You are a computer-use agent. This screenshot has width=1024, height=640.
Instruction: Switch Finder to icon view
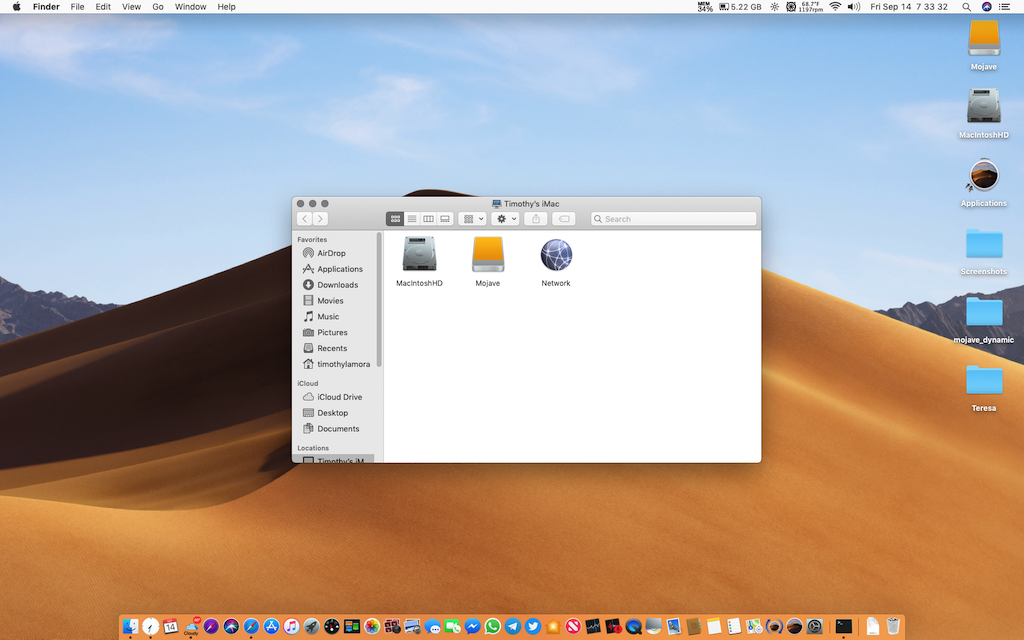(x=395, y=219)
